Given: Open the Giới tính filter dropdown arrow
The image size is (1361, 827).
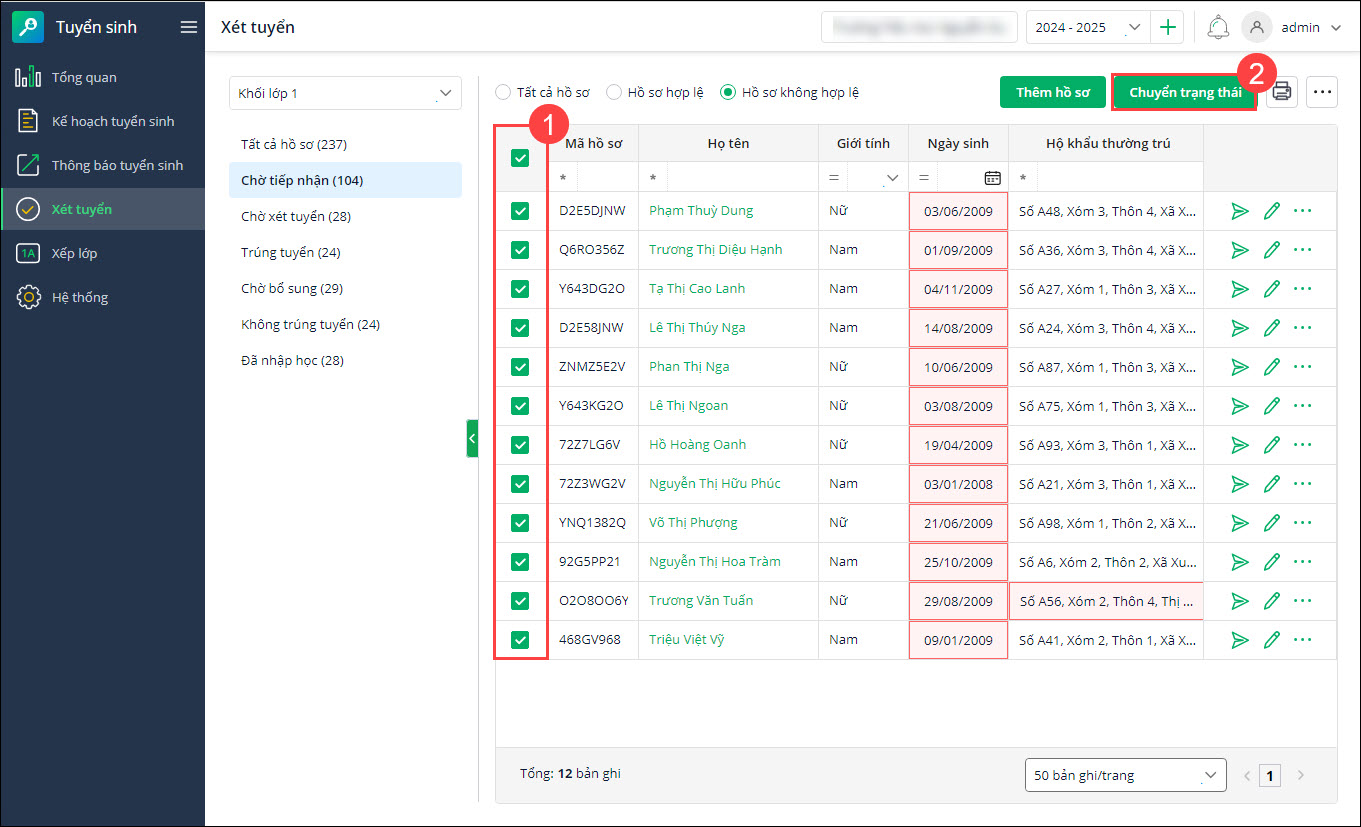Looking at the screenshot, I should coord(892,178).
